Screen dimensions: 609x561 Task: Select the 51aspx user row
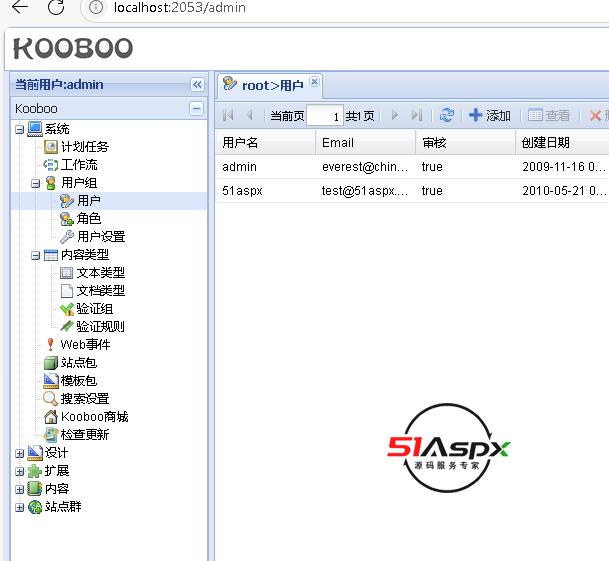[412, 191]
